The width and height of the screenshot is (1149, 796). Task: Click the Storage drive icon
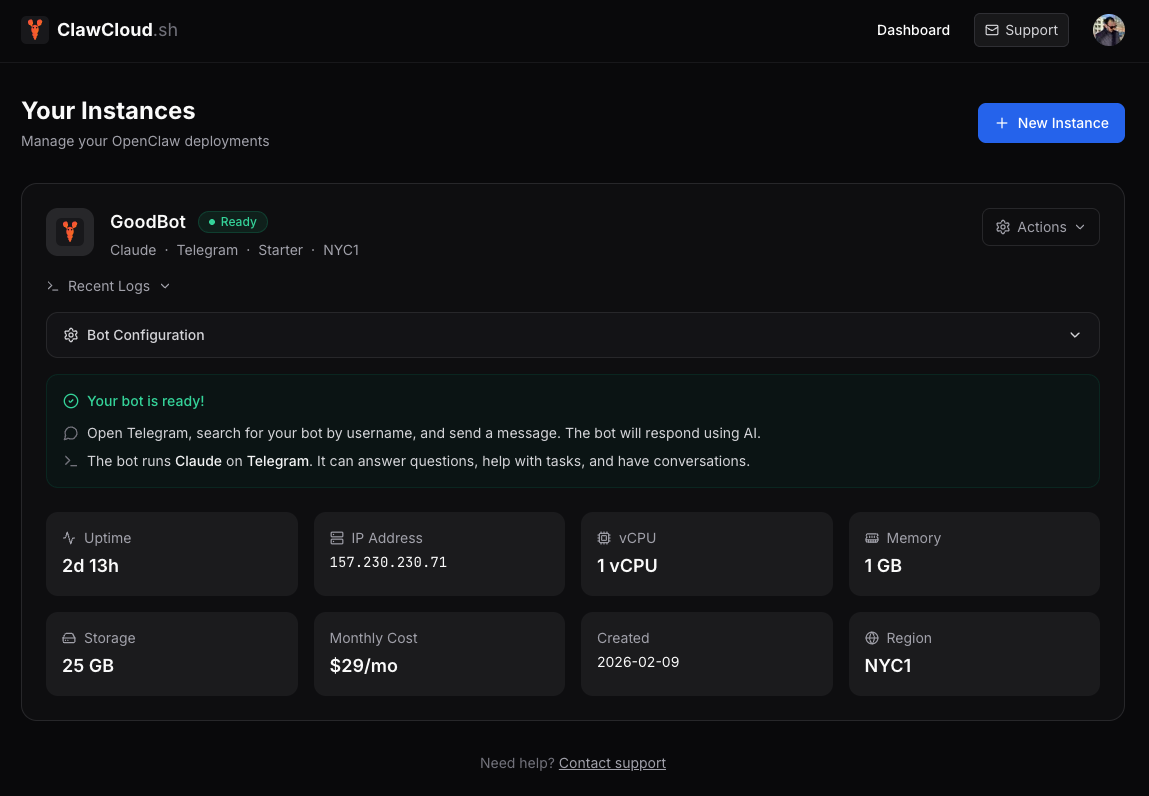[x=71, y=638]
